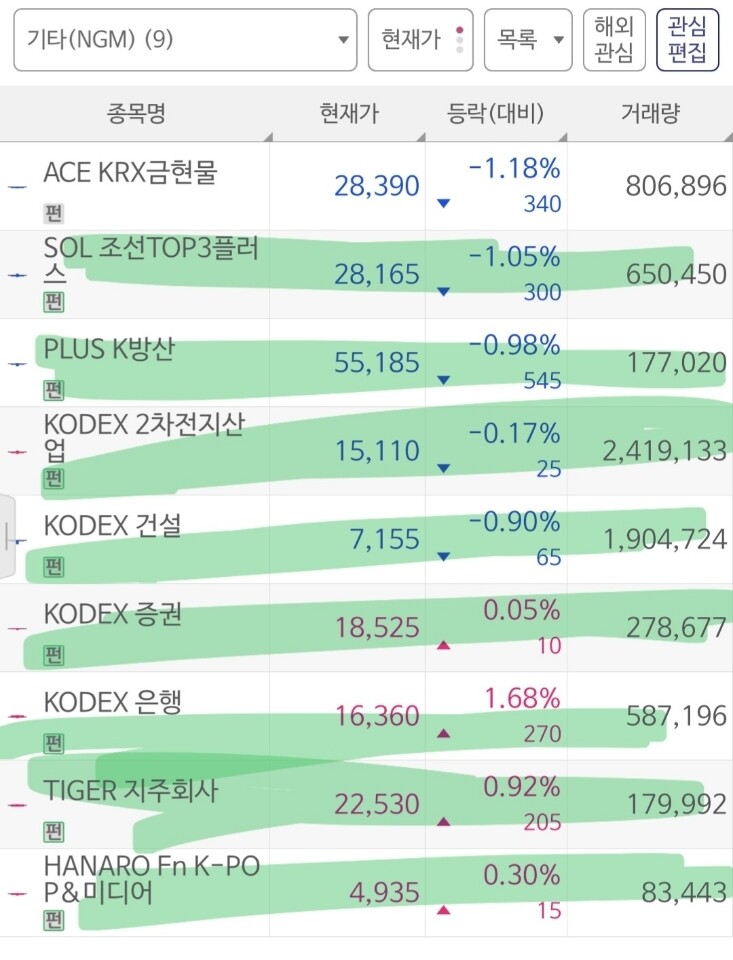Sort by the 종목명 column header
This screenshot has width=733, height=960.
(x=136, y=113)
